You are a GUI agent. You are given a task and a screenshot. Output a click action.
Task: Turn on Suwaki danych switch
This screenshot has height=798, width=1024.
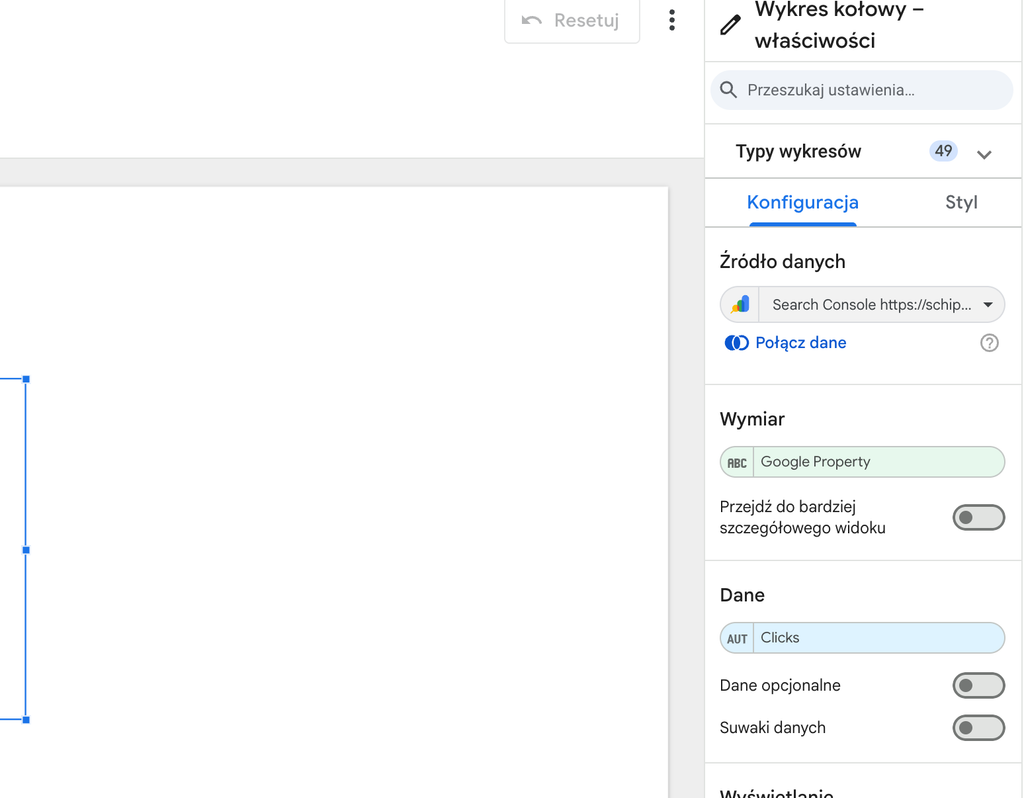(x=978, y=727)
